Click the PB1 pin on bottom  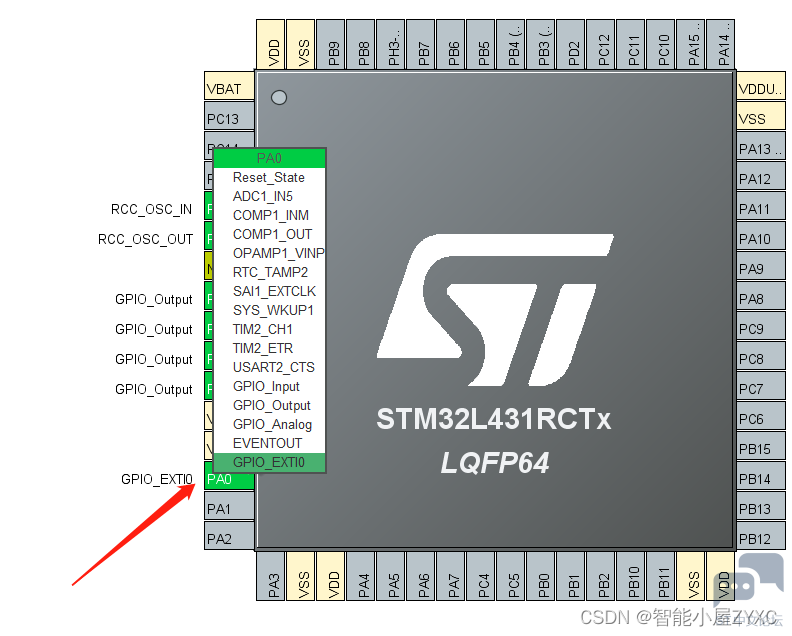[x=571, y=576]
